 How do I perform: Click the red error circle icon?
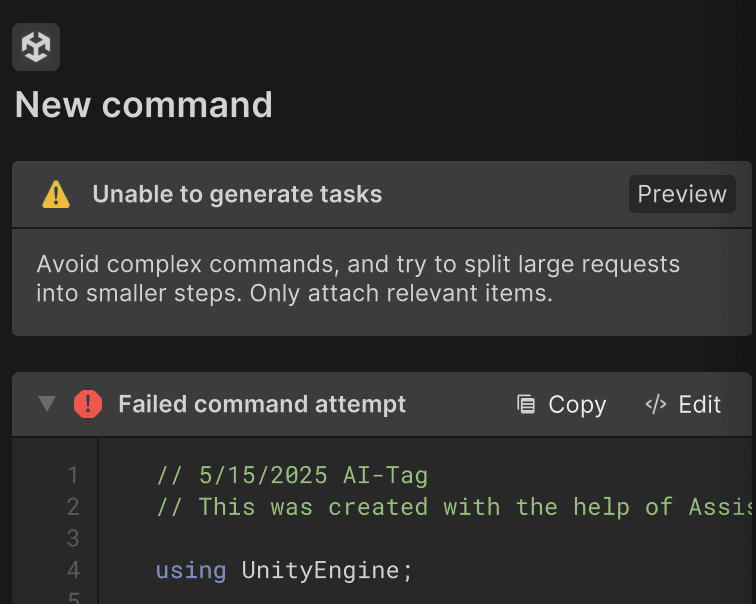88,404
